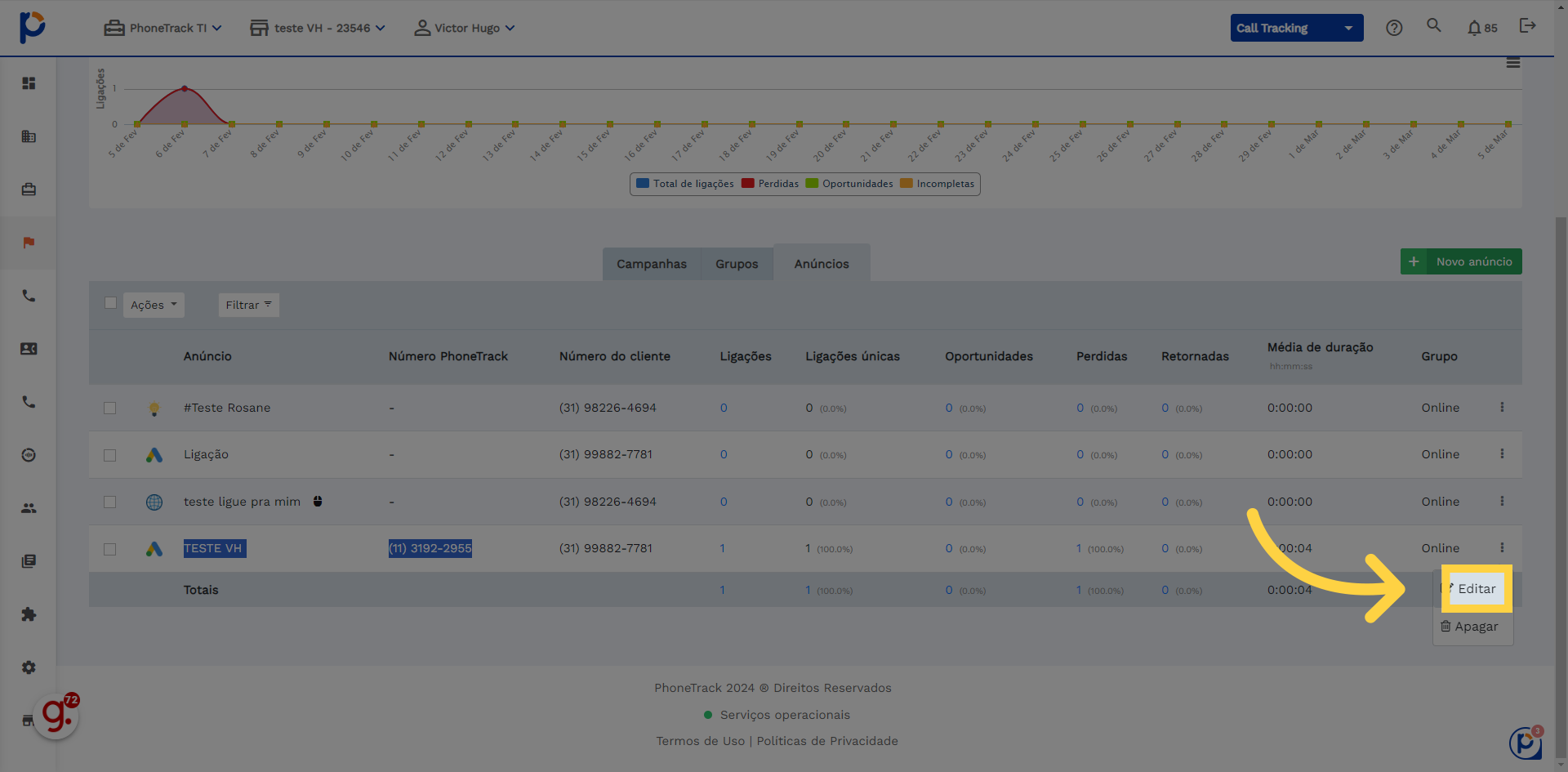Open row options for TESTE VH
This screenshot has height=772, width=1568.
[1502, 547]
